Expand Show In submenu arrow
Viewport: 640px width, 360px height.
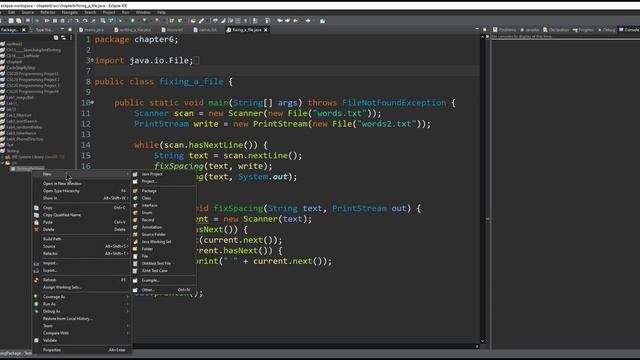pyautogui.click(x=128, y=198)
